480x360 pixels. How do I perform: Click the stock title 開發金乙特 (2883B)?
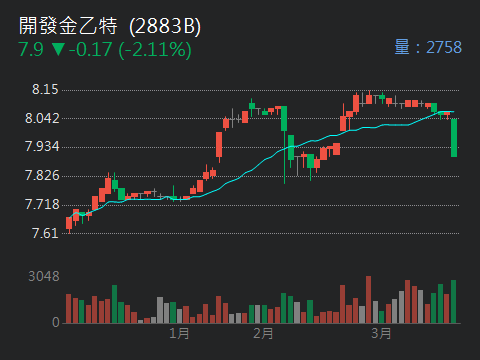pos(110,26)
